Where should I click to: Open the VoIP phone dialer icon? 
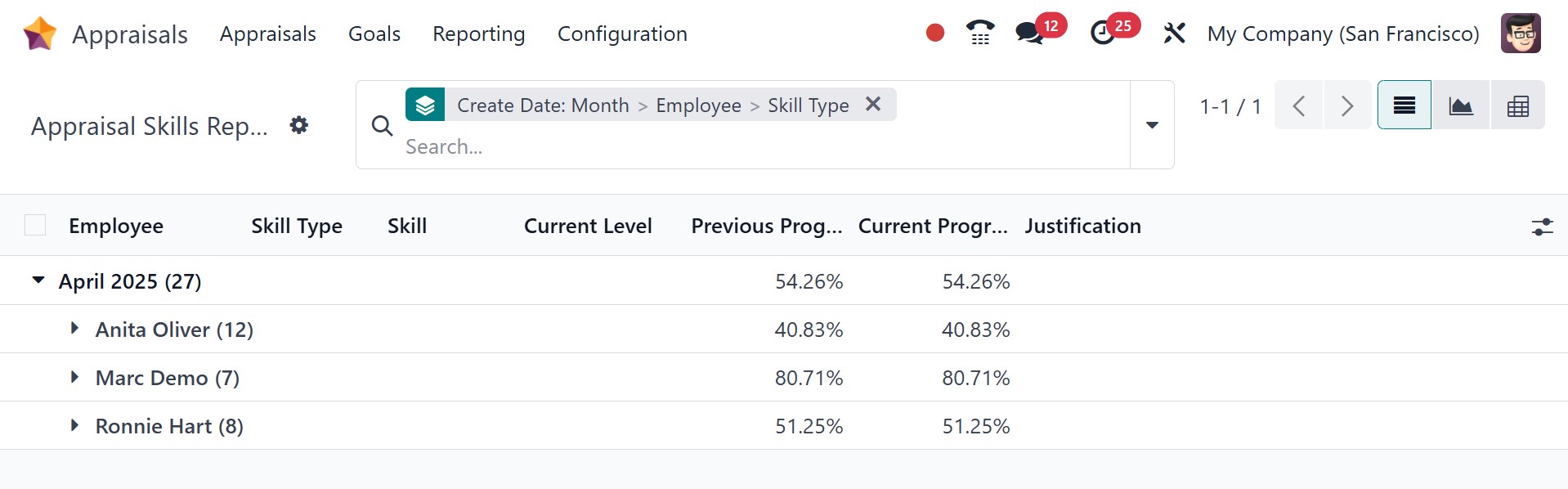click(x=979, y=33)
